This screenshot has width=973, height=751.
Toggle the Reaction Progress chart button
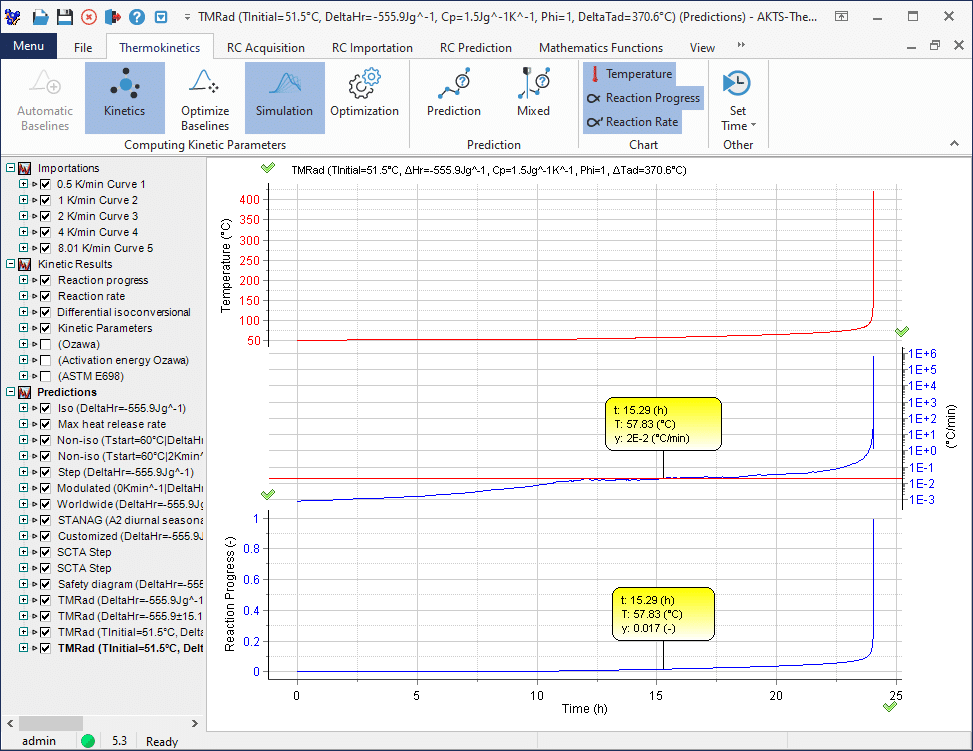point(643,98)
